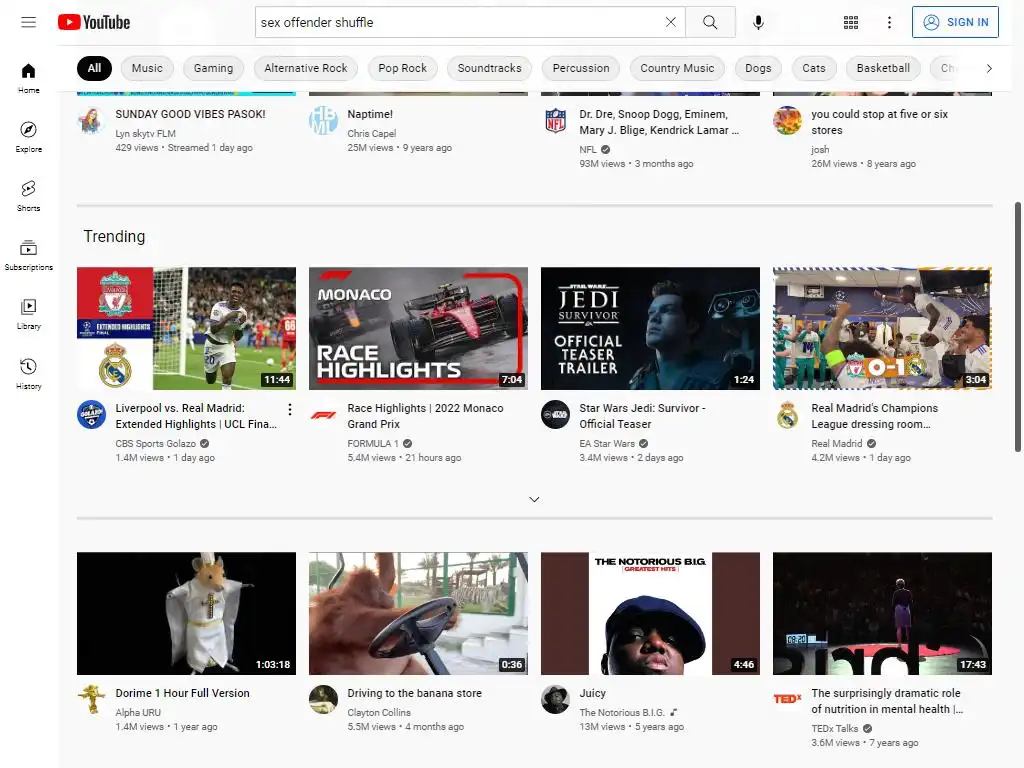Viewport: 1024px width, 768px height.
Task: Open 'Dorime 1 Hour Full Version' title
Action: click(x=182, y=693)
